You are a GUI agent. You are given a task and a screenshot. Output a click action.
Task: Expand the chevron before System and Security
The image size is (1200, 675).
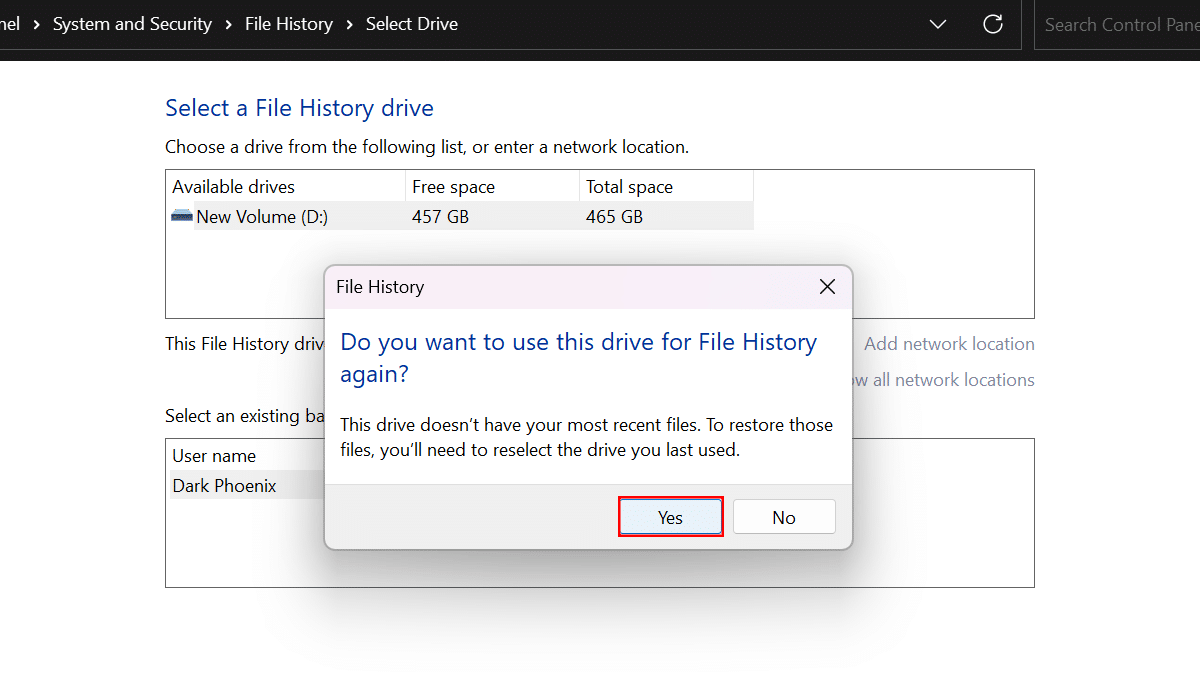37,24
